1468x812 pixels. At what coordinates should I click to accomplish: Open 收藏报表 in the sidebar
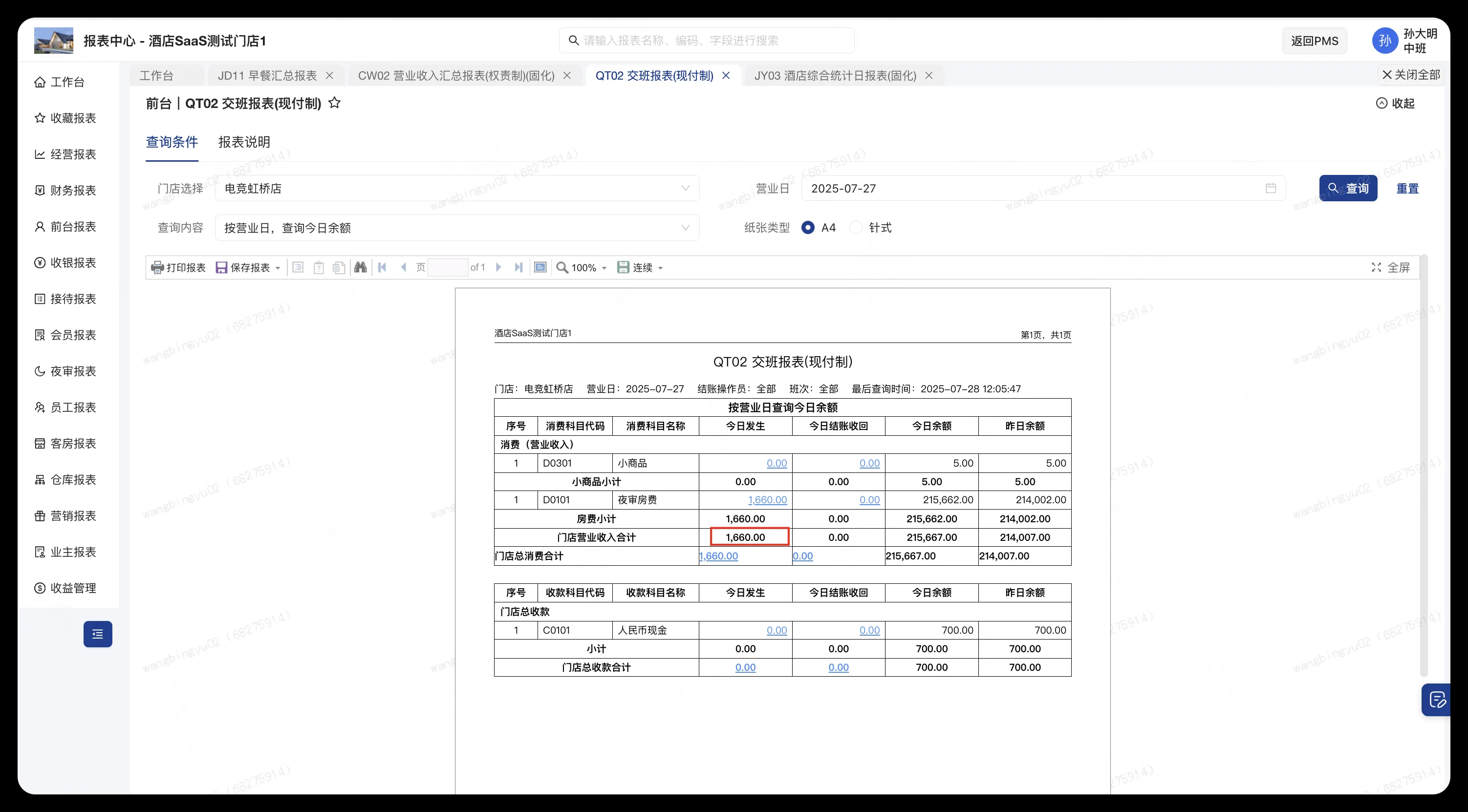(65, 118)
